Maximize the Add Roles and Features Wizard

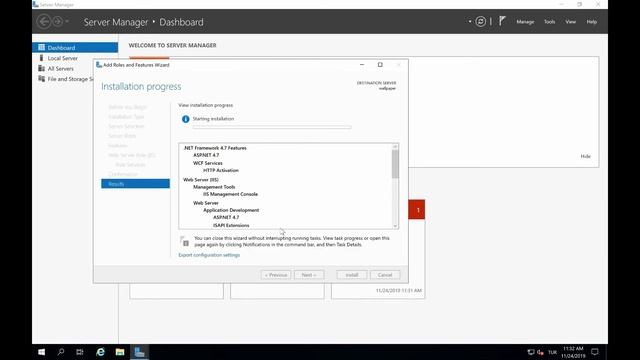tap(380, 64)
